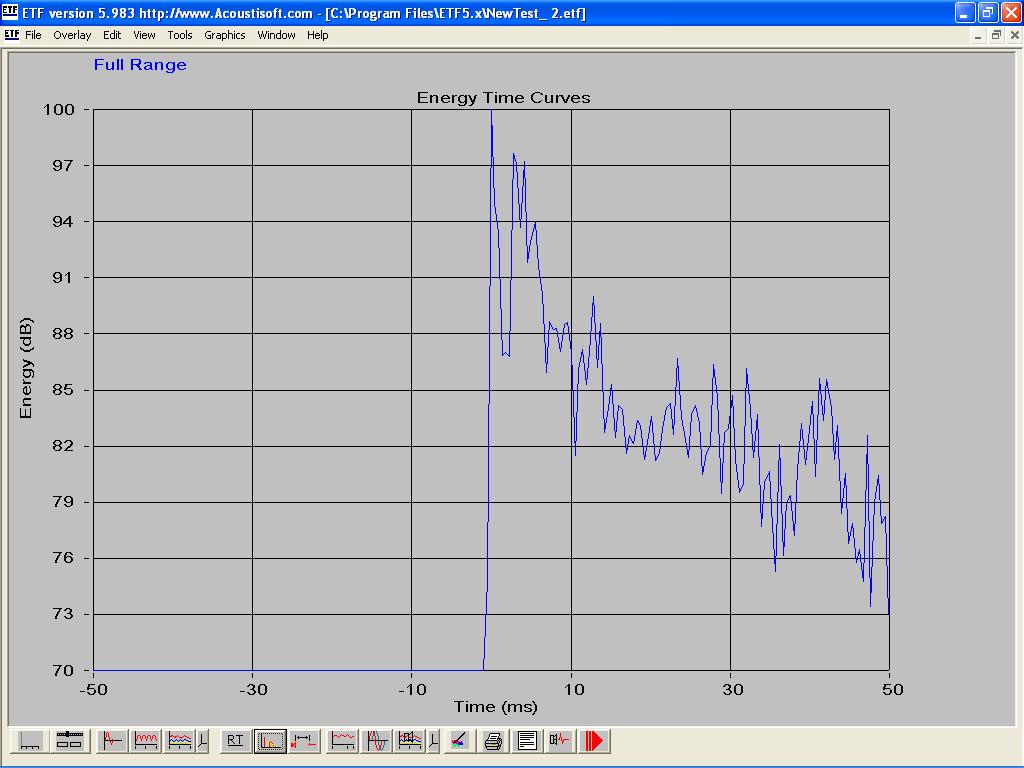The height and width of the screenshot is (768, 1024).
Task: Select the Energy Time Curve toolbar icon
Action: point(269,741)
